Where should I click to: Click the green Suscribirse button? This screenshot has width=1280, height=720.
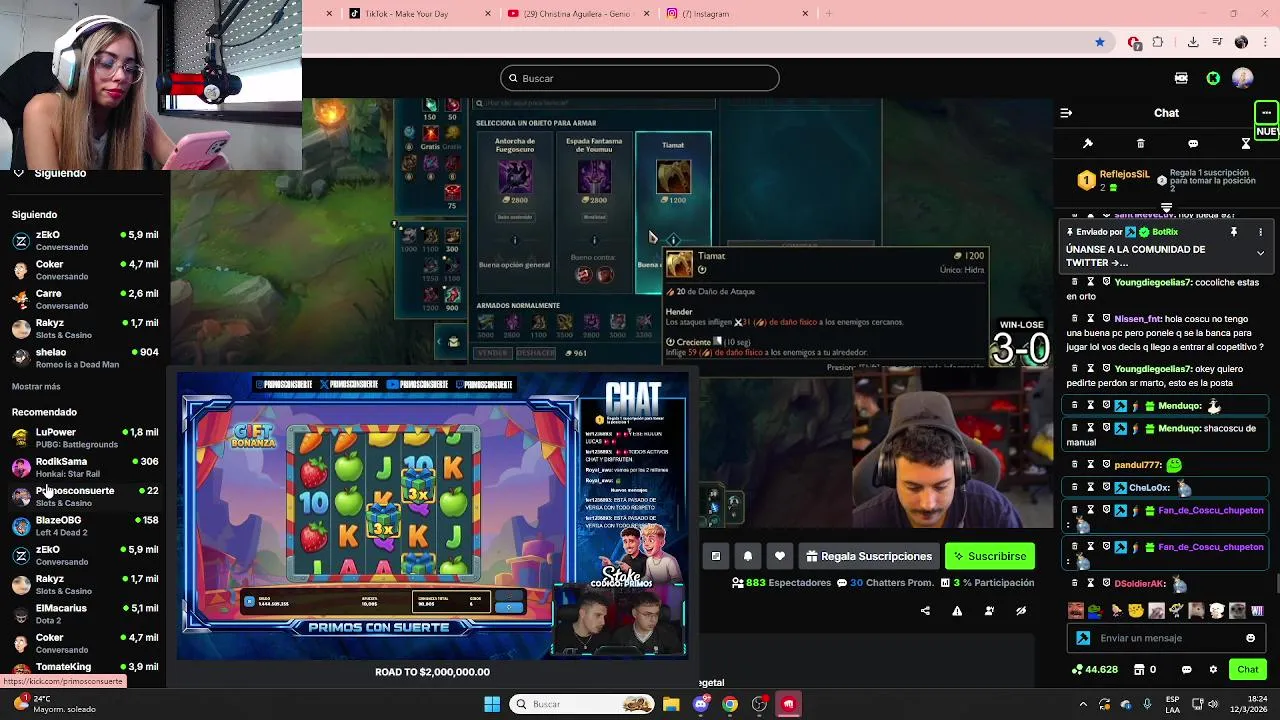coord(989,556)
